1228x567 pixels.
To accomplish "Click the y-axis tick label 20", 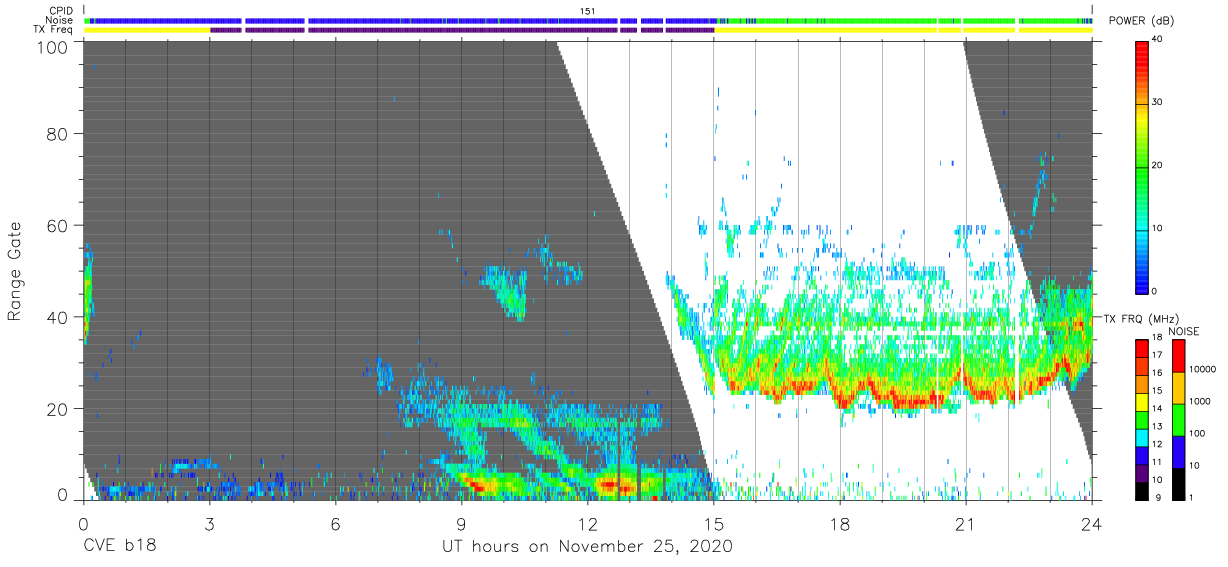I will click(x=58, y=409).
